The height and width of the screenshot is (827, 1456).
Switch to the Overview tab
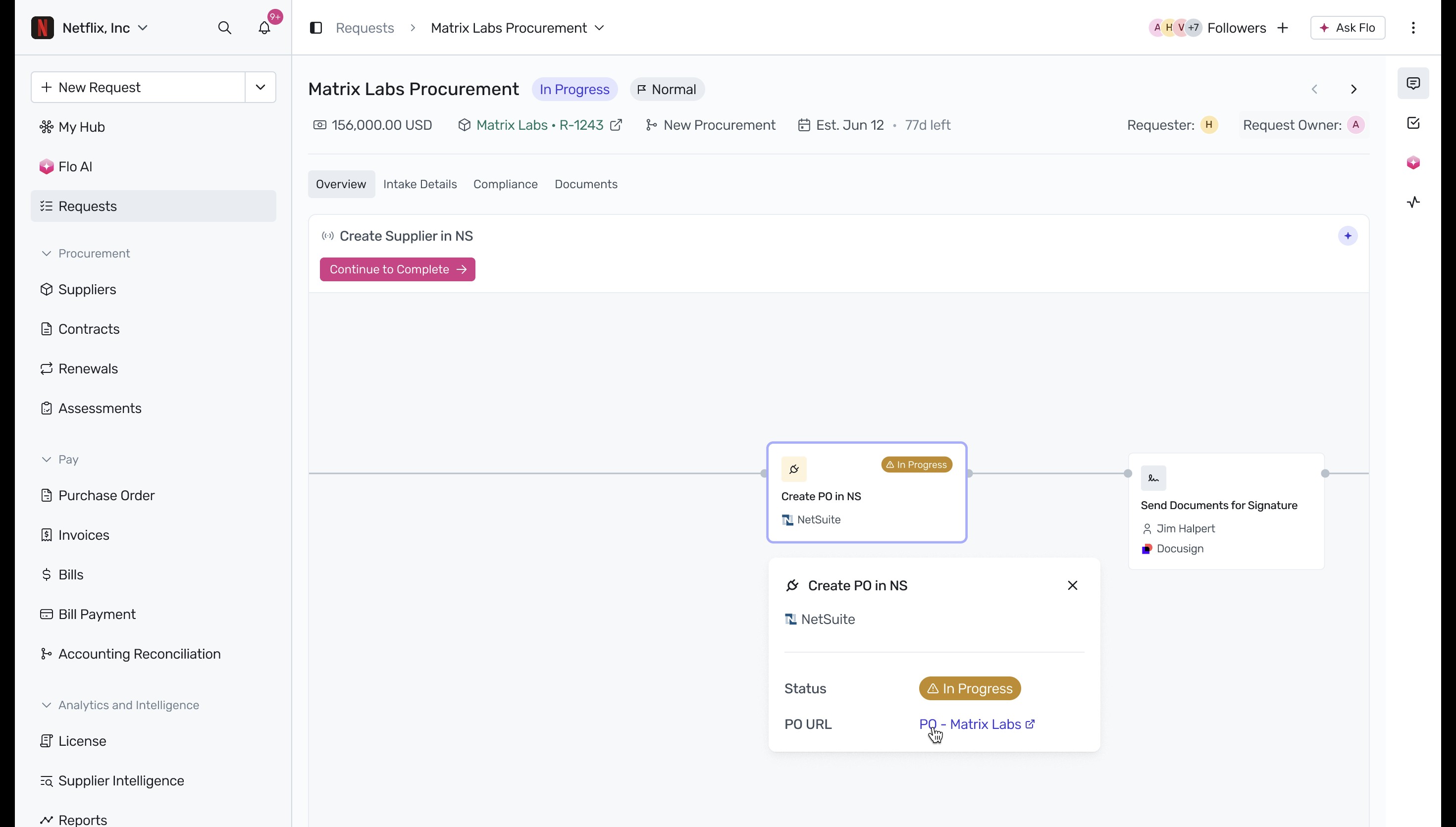pos(341,184)
